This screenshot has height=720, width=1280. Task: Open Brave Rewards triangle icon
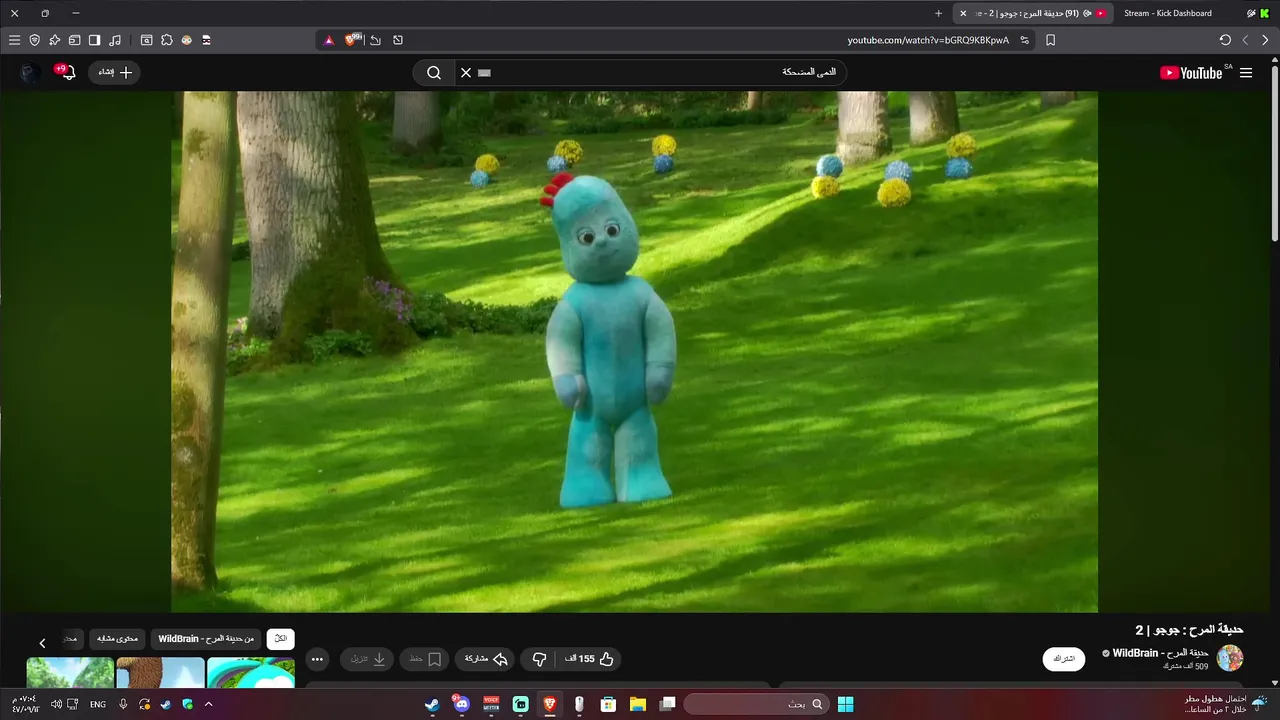tap(329, 40)
